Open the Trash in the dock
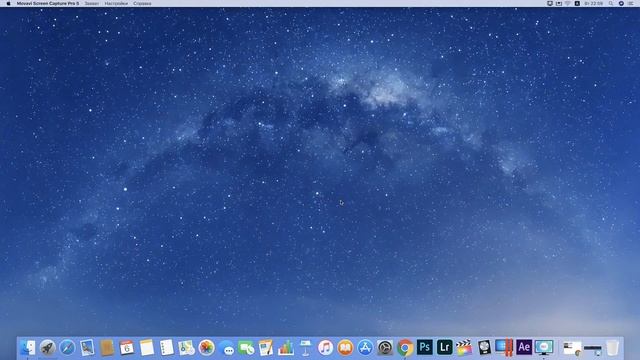This screenshot has width=640, height=360. (612, 348)
